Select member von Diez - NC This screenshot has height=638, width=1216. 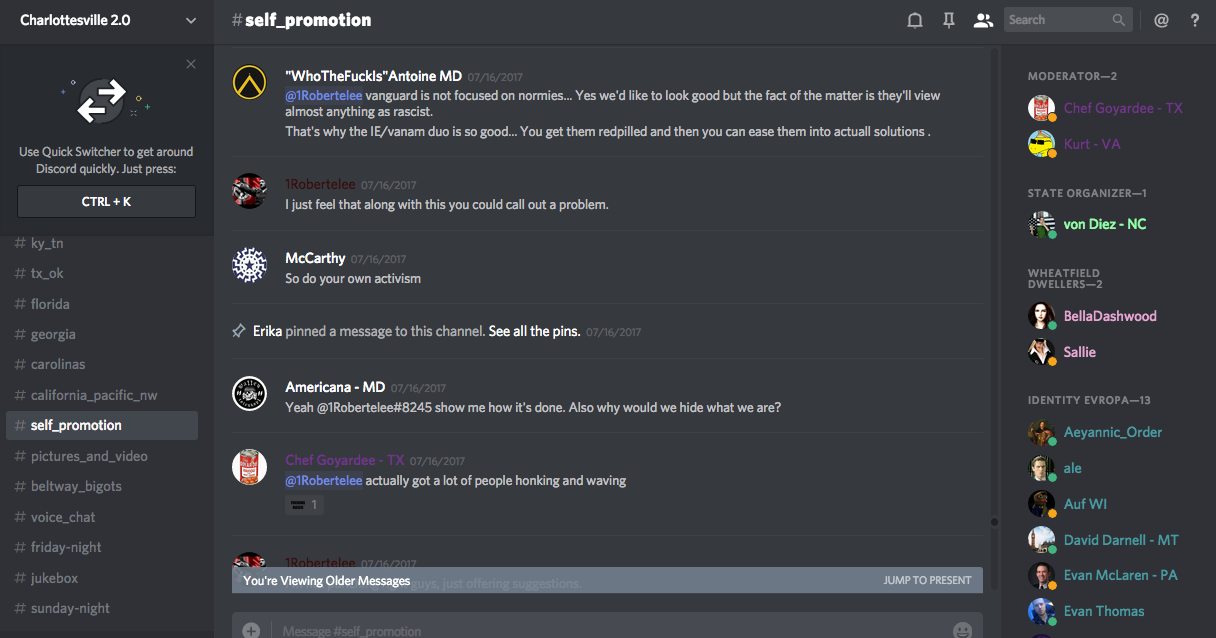pyautogui.click(x=1104, y=224)
